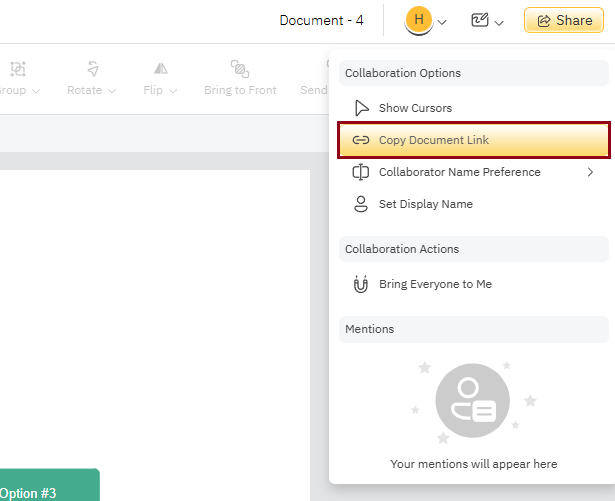Click the Flip tool icon
The height and width of the screenshot is (501, 615).
pos(160,69)
